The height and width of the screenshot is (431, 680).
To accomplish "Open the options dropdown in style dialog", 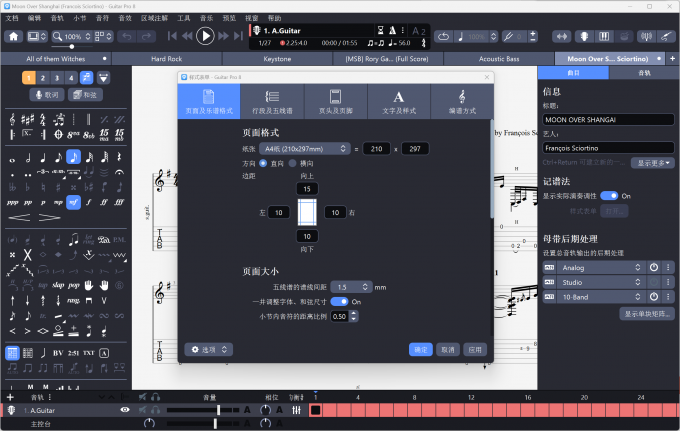I will [209, 349].
